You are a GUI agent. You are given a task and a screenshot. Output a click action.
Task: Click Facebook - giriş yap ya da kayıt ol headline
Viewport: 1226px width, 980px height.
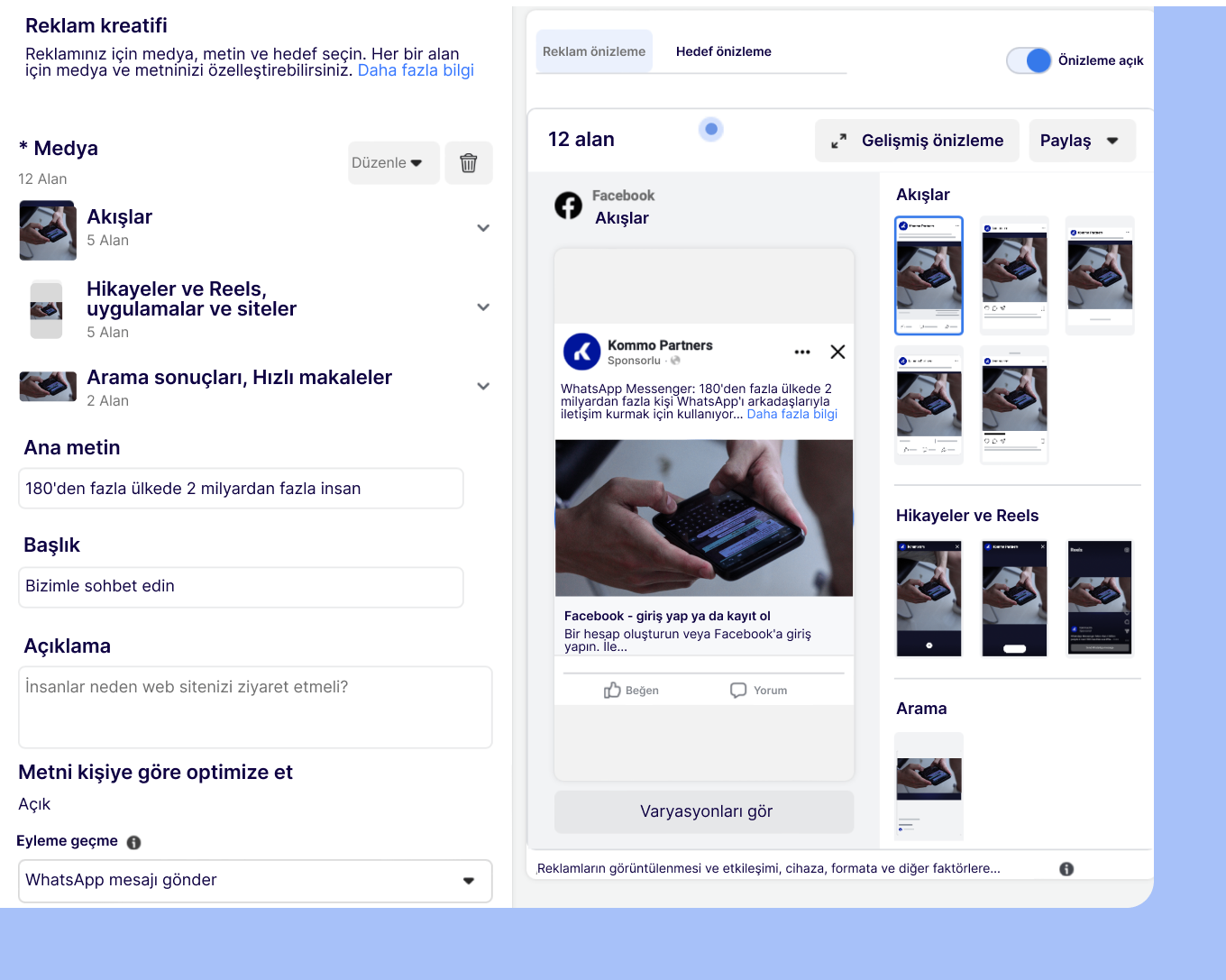(x=667, y=616)
